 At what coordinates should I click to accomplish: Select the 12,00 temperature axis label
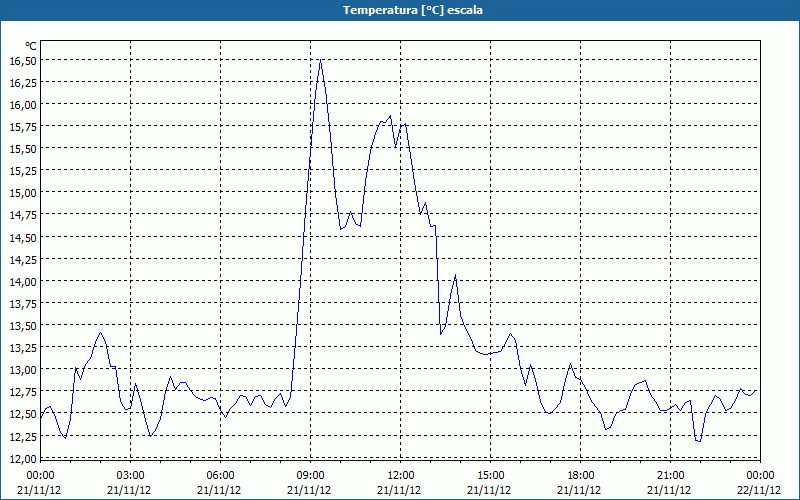tap(23, 459)
